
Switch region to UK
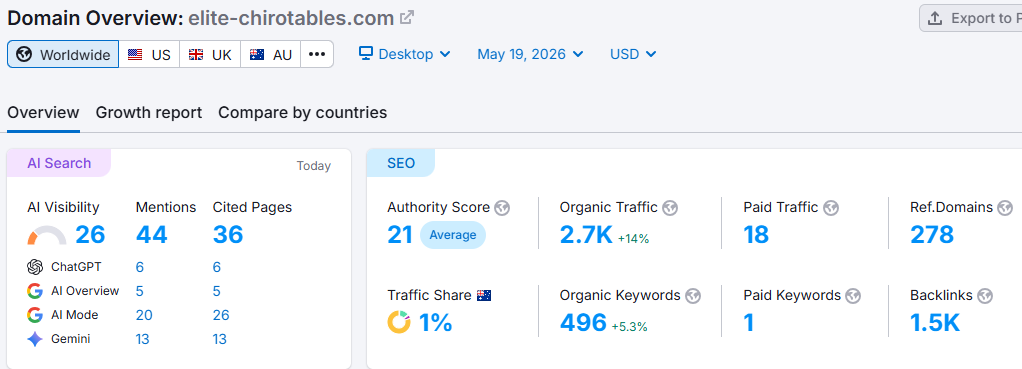tap(210, 54)
